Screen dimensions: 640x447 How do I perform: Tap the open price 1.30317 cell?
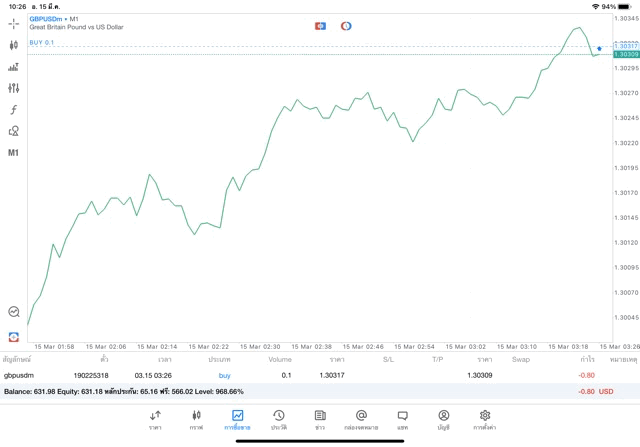[332, 375]
